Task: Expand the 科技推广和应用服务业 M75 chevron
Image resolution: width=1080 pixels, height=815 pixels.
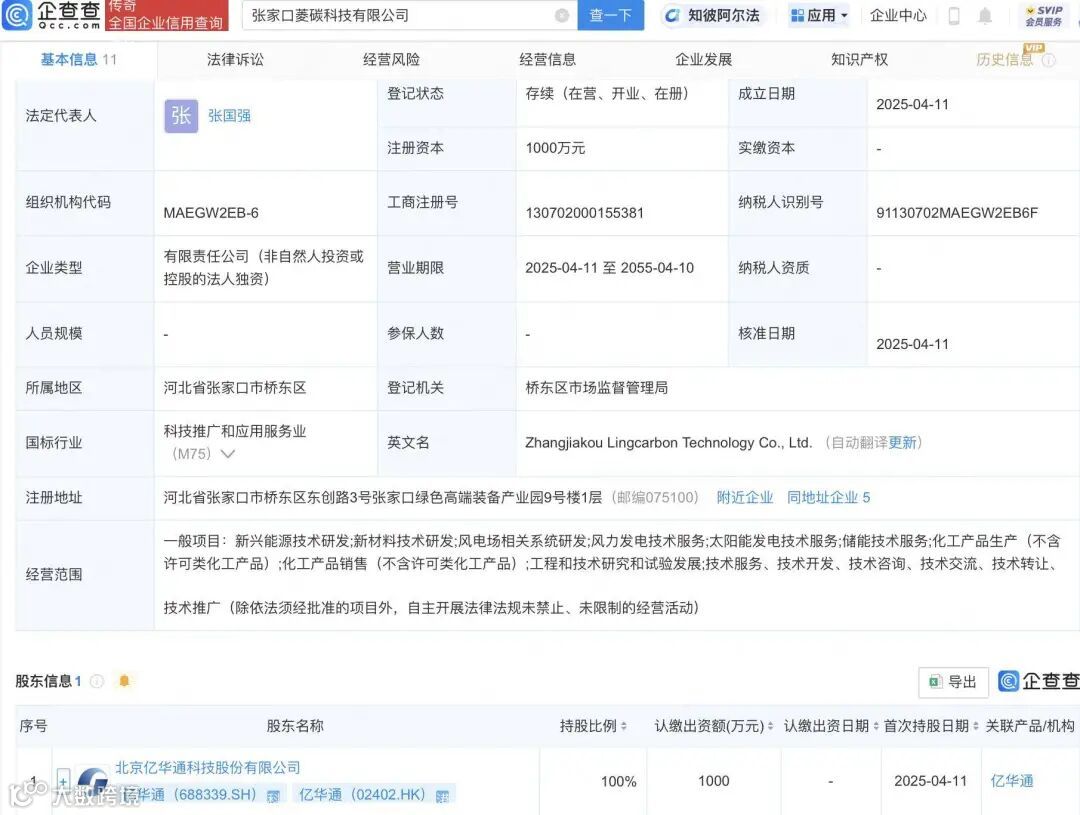Action: pyautogui.click(x=227, y=454)
